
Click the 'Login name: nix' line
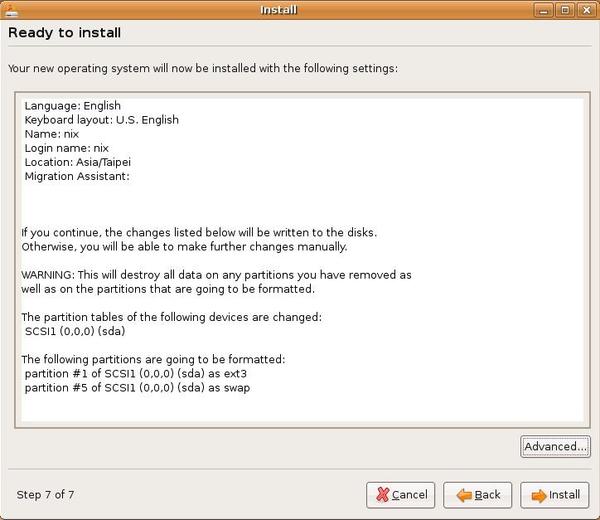coord(67,148)
